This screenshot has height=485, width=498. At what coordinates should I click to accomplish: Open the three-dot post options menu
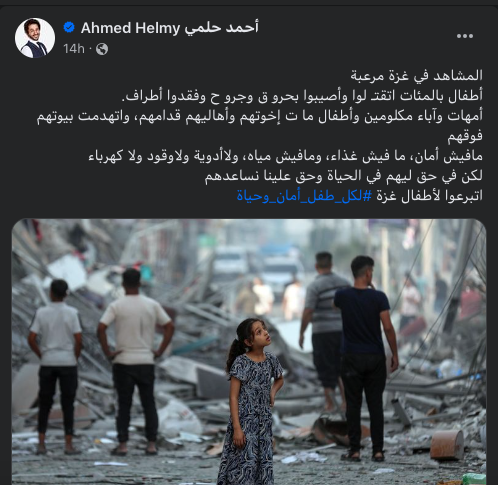465,36
